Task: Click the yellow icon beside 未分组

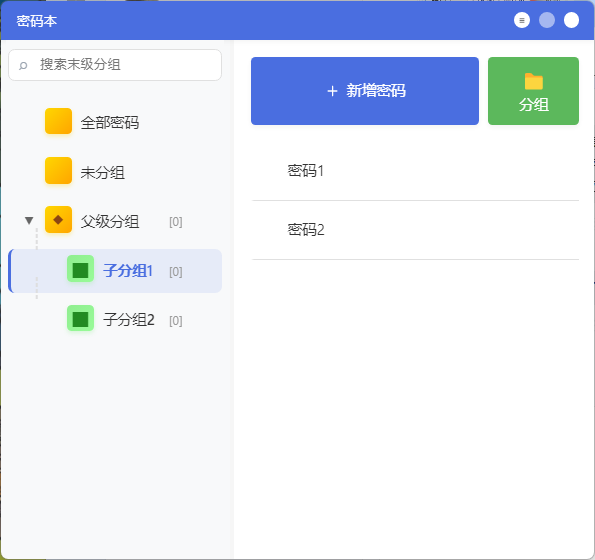Action: point(58,171)
